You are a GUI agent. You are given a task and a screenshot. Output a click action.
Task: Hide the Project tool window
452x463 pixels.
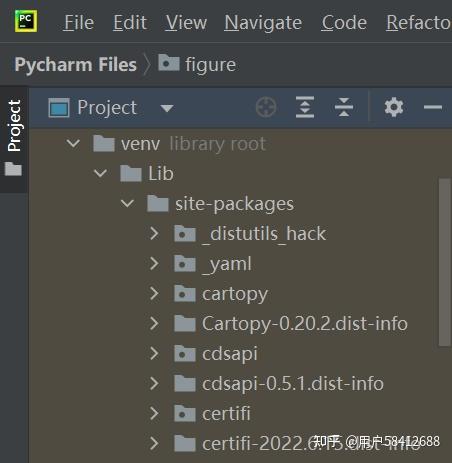click(x=433, y=107)
